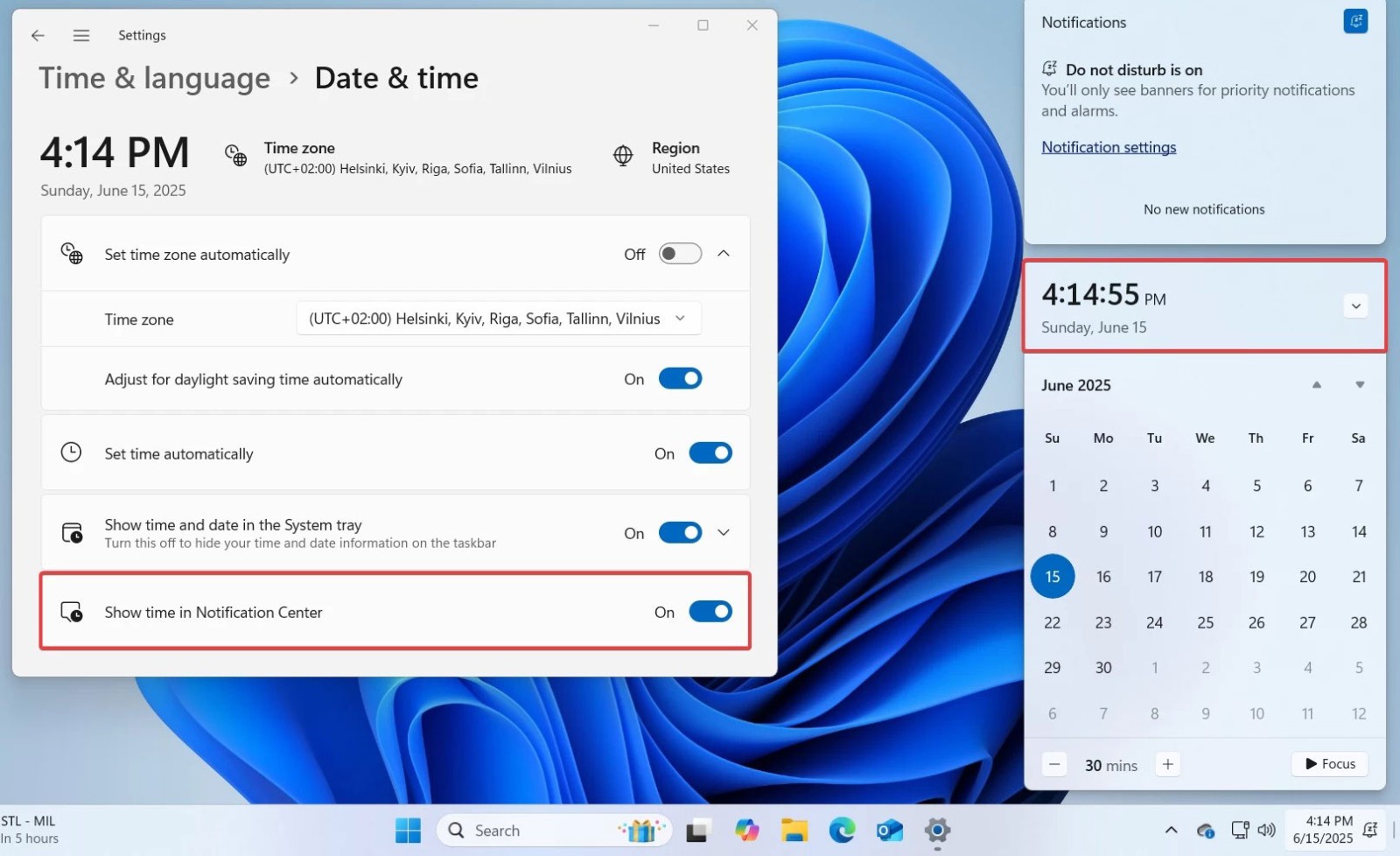Open the Notification settings link
The width and height of the screenshot is (1400, 856).
[1109, 147]
